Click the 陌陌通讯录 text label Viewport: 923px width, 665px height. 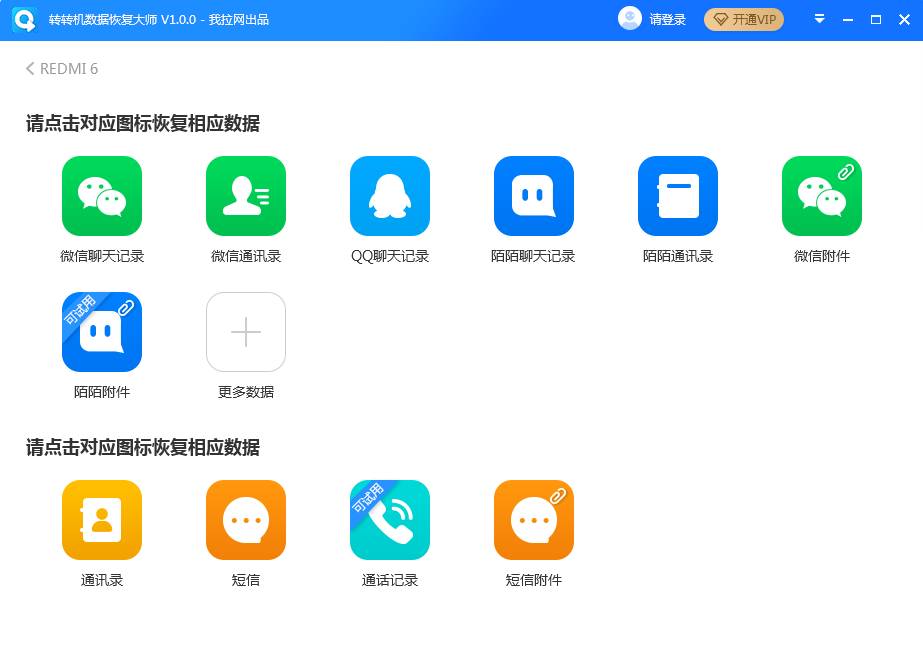tap(678, 257)
